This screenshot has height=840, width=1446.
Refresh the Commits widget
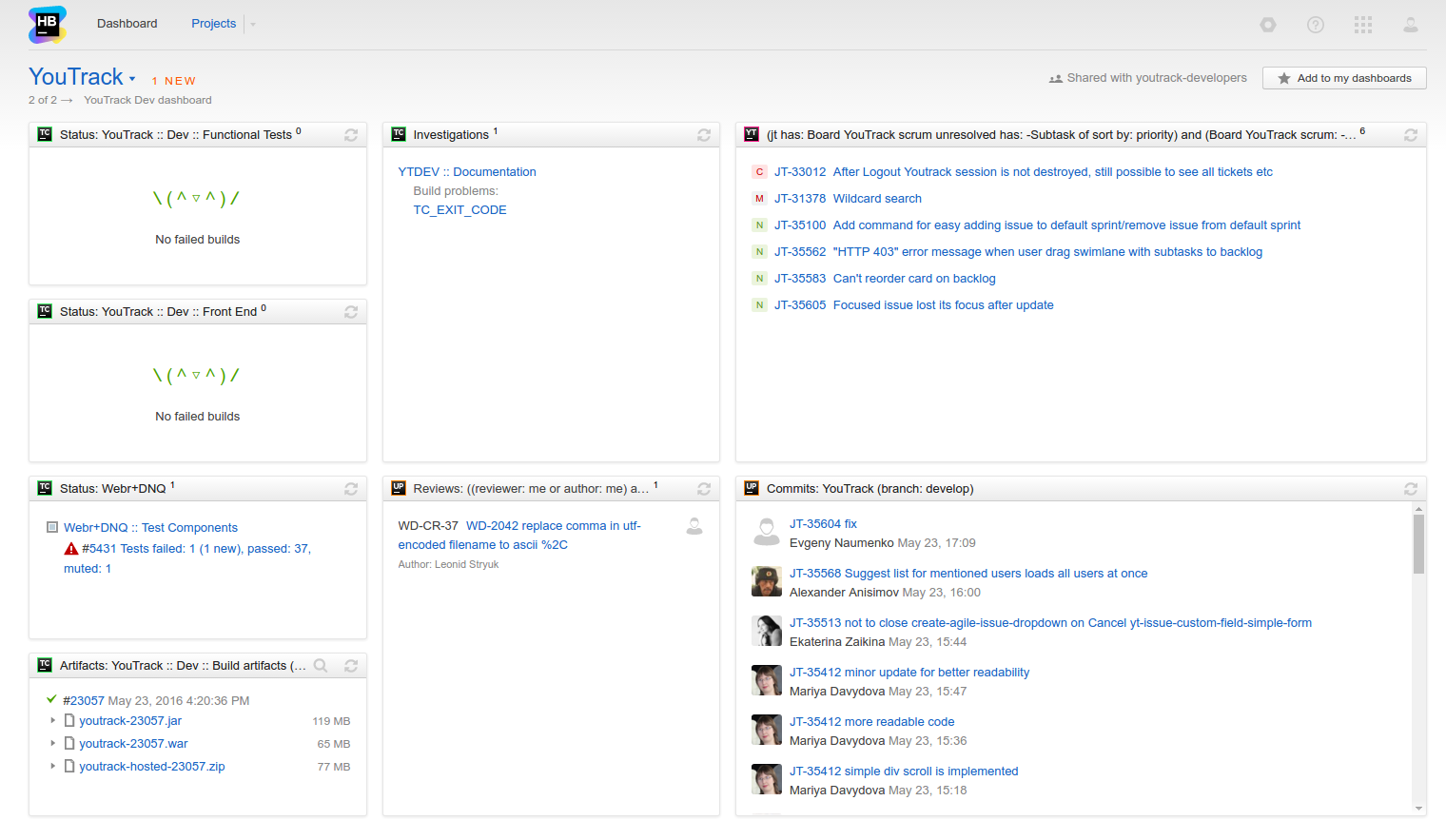click(1411, 489)
